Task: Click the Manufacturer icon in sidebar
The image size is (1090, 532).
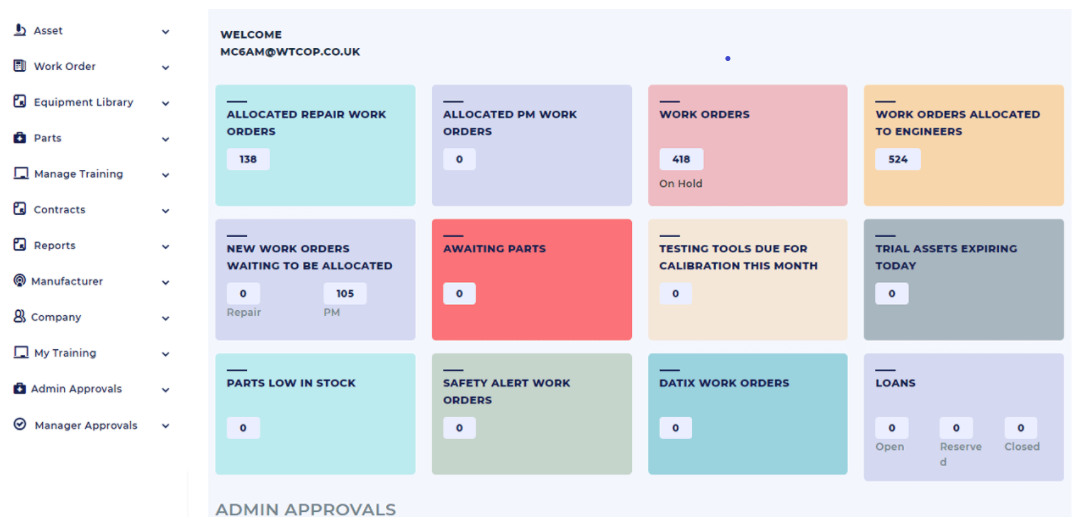Action: (x=20, y=281)
